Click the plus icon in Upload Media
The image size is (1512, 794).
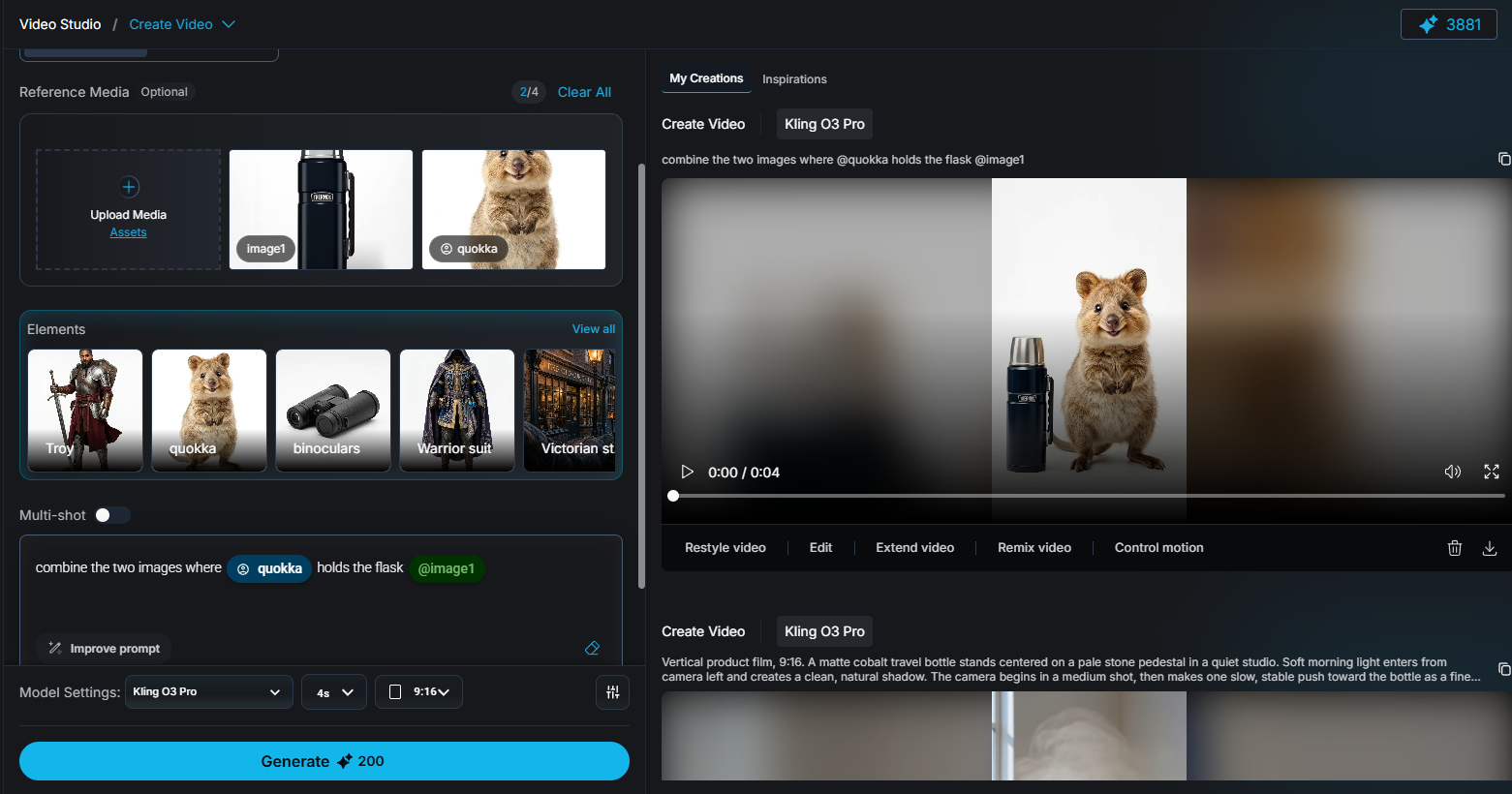(x=129, y=187)
